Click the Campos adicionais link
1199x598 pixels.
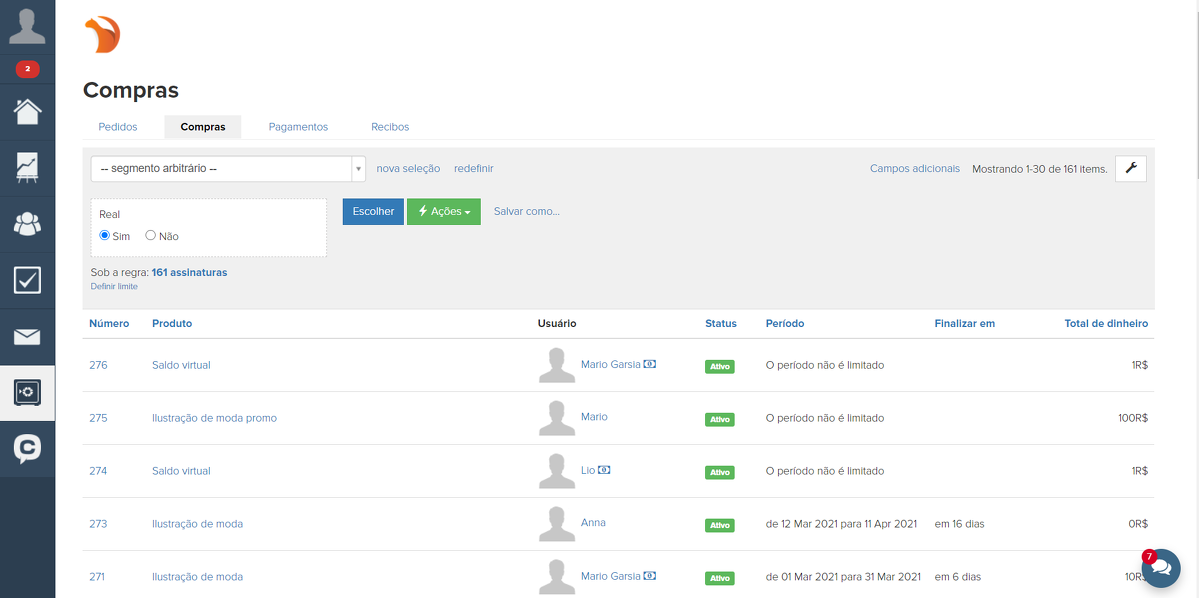914,169
